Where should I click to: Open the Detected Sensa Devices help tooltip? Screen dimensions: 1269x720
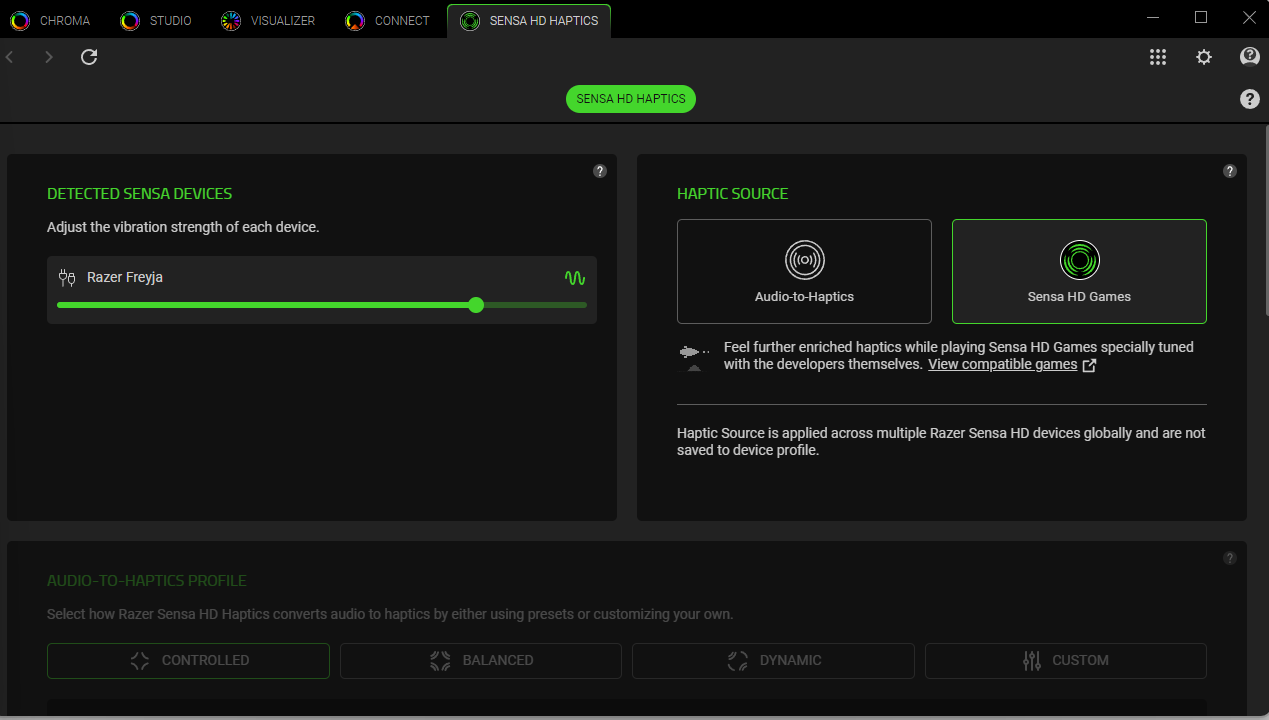[599, 171]
